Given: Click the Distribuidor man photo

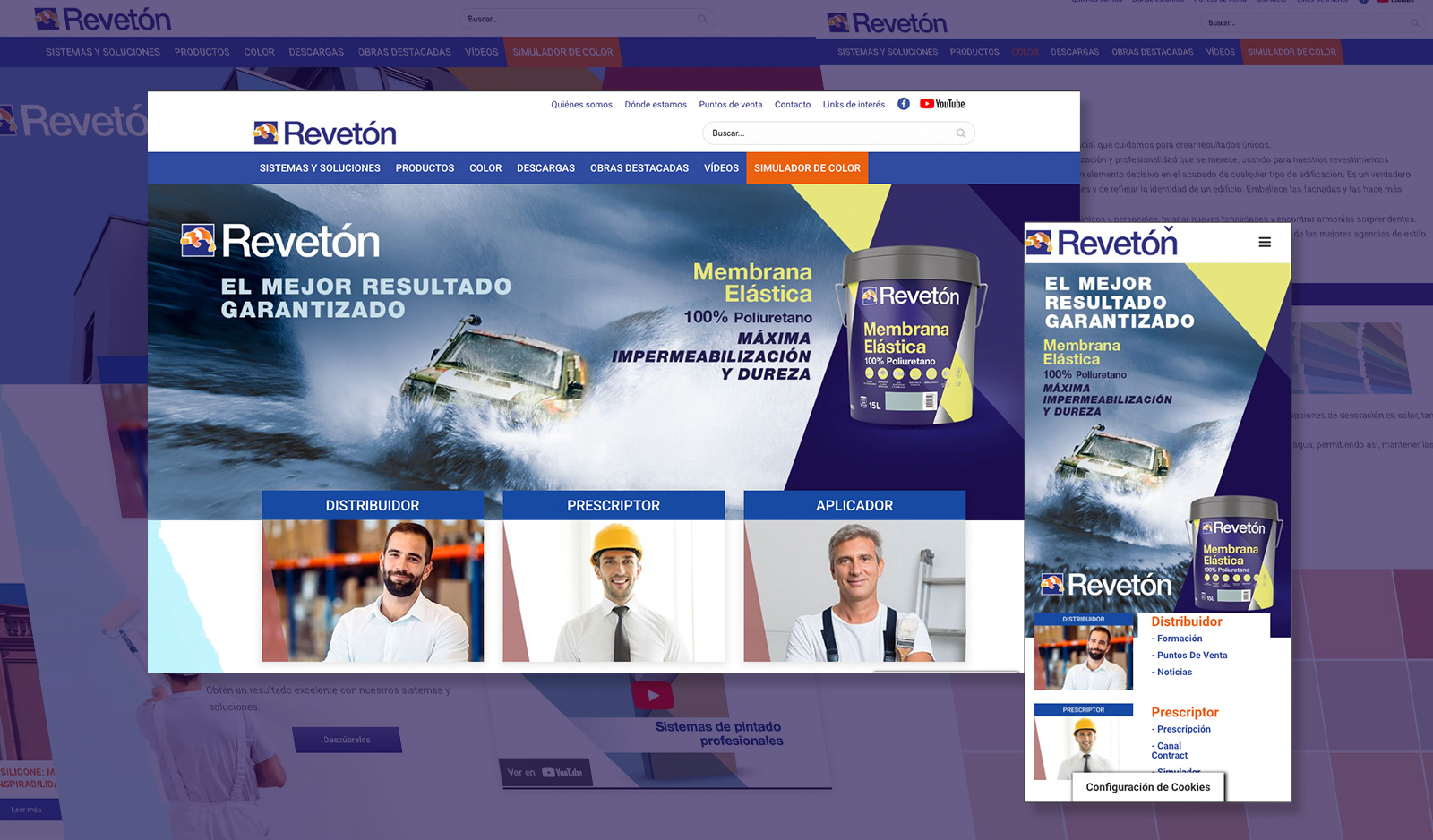Looking at the screenshot, I should pos(373,591).
